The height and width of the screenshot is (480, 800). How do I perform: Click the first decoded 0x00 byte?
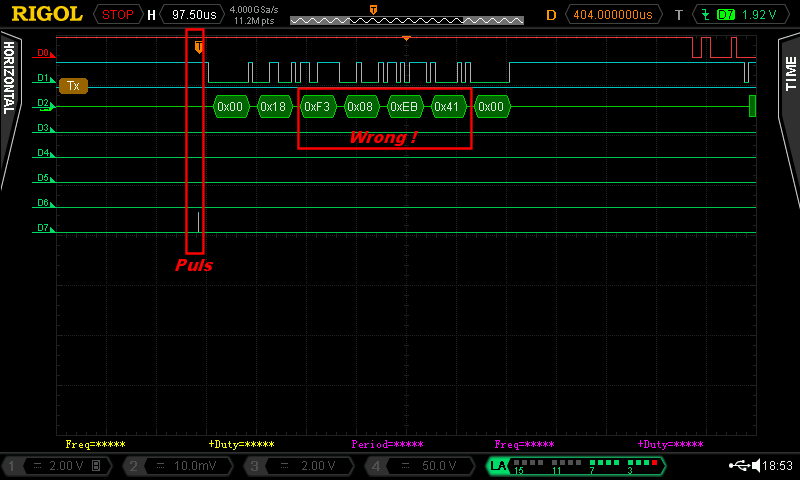point(230,107)
